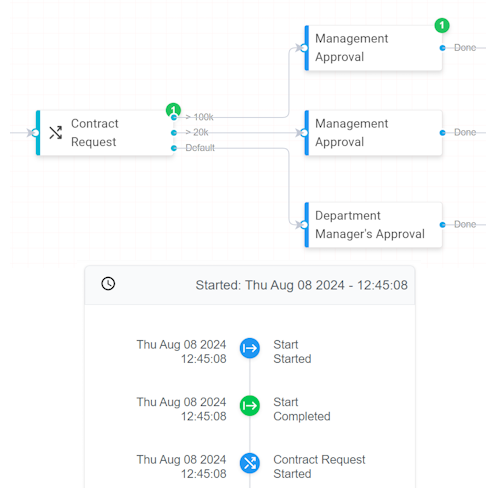The height and width of the screenshot is (488, 488).
Task: Select the Default output port
Action: tap(174, 148)
